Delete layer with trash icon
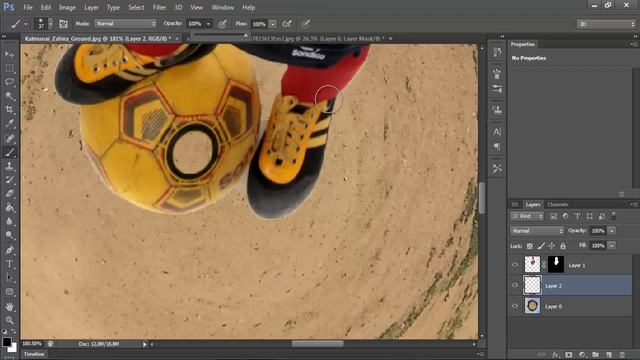Screen dimensions: 640x360 [622, 355]
